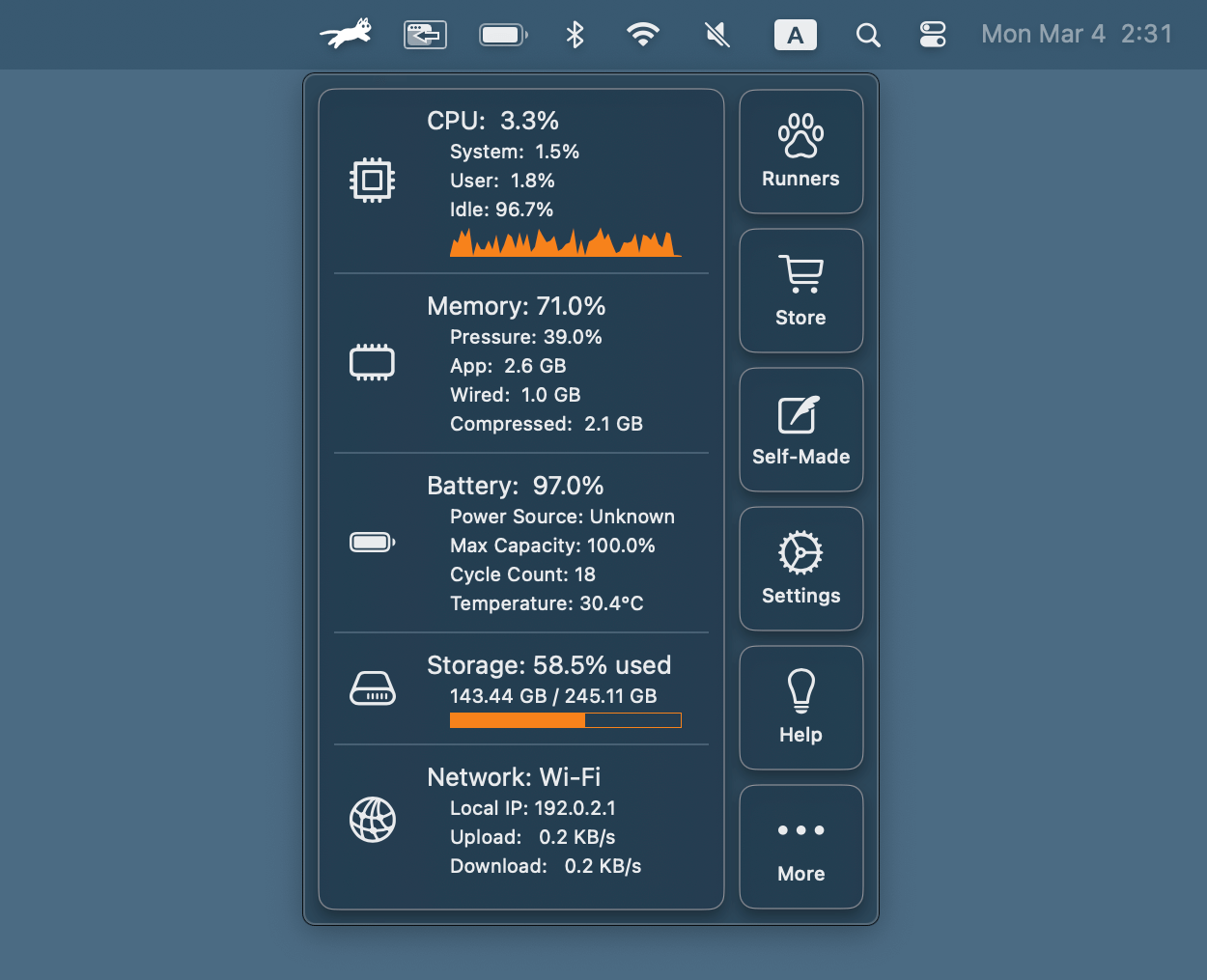Open RunCat Settings gear button
Viewport: 1207px width, 980px height.
[x=800, y=569]
